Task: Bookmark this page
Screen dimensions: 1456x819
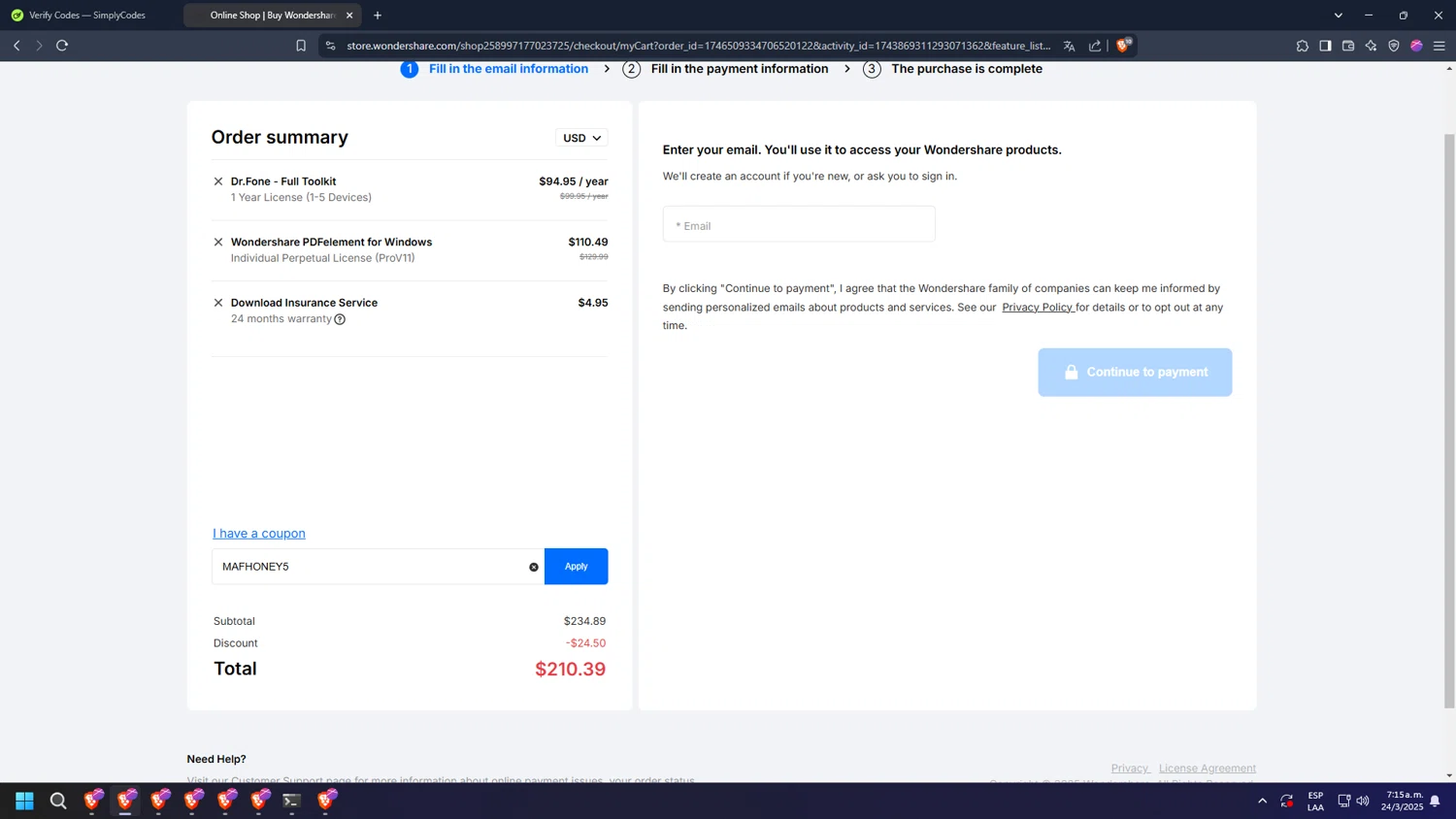Action: pos(301,46)
